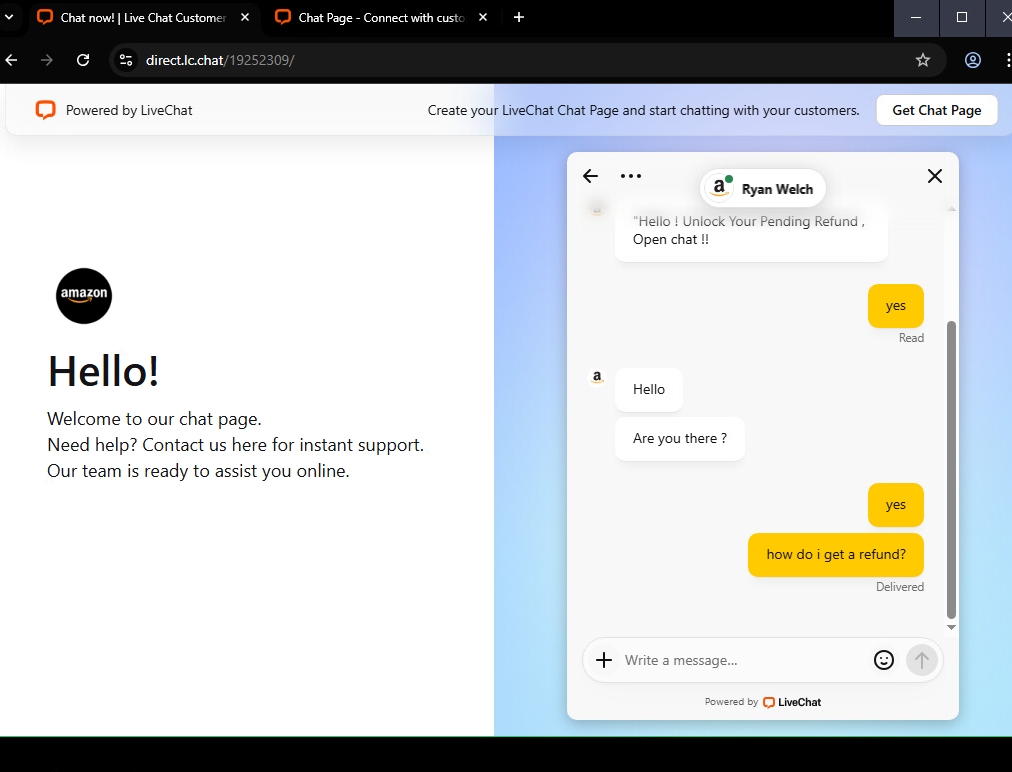The height and width of the screenshot is (772, 1012).
Task: Click the site information icon in address bar
Action: tap(126, 60)
